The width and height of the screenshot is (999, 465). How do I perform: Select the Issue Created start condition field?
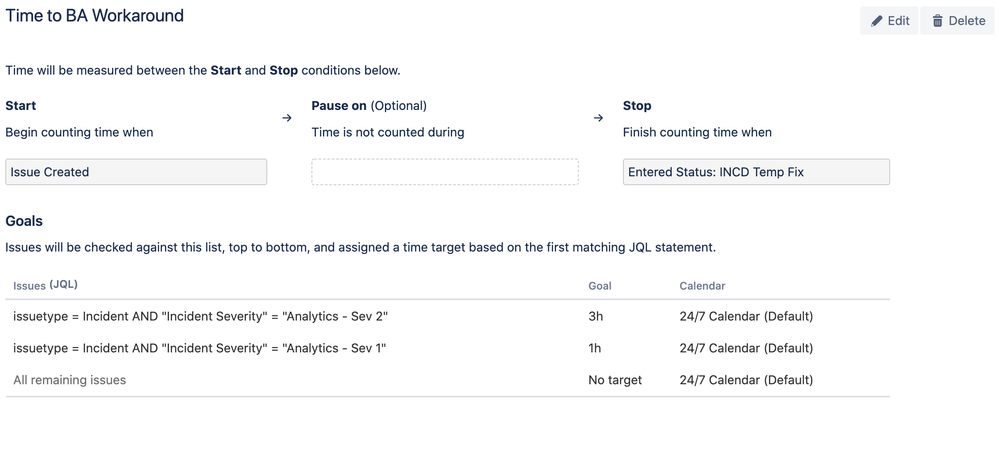tap(136, 172)
